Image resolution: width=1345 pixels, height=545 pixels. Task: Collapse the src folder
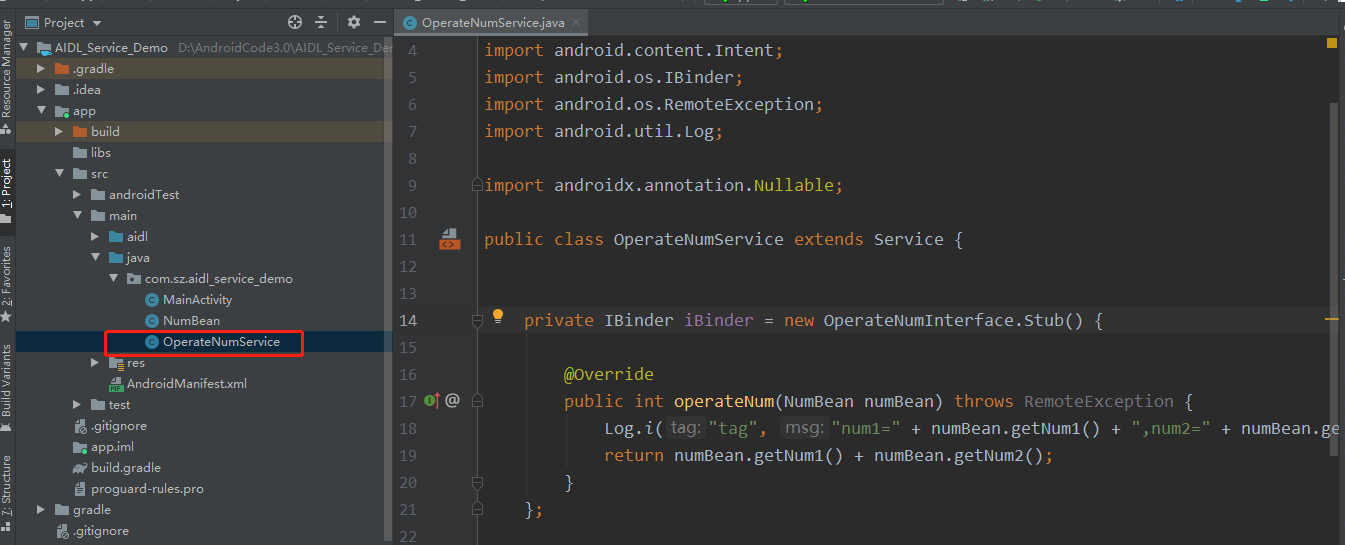pyautogui.click(x=59, y=174)
